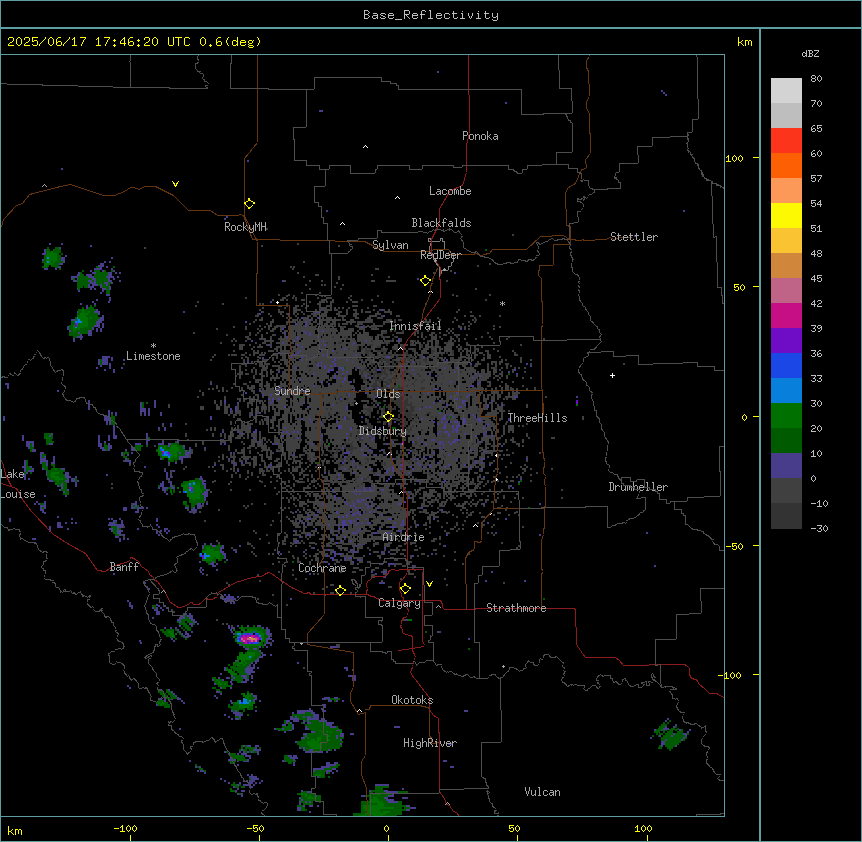
Task: Click the Didsbury town label
Action: [383, 431]
